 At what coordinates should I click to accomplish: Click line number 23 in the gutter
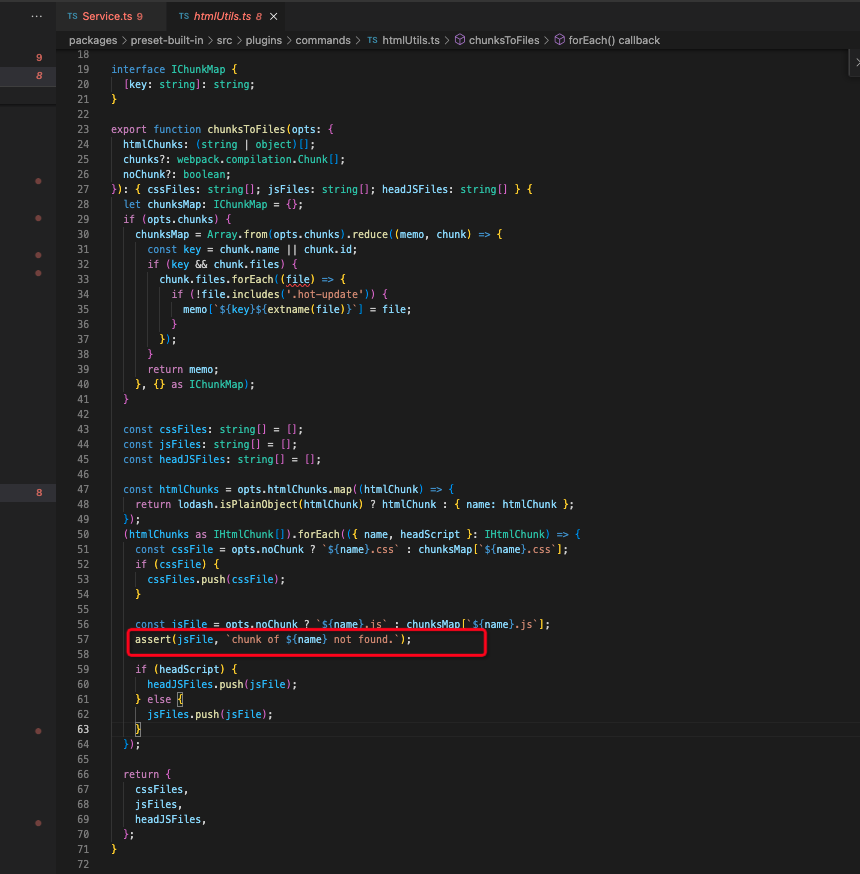click(x=83, y=129)
